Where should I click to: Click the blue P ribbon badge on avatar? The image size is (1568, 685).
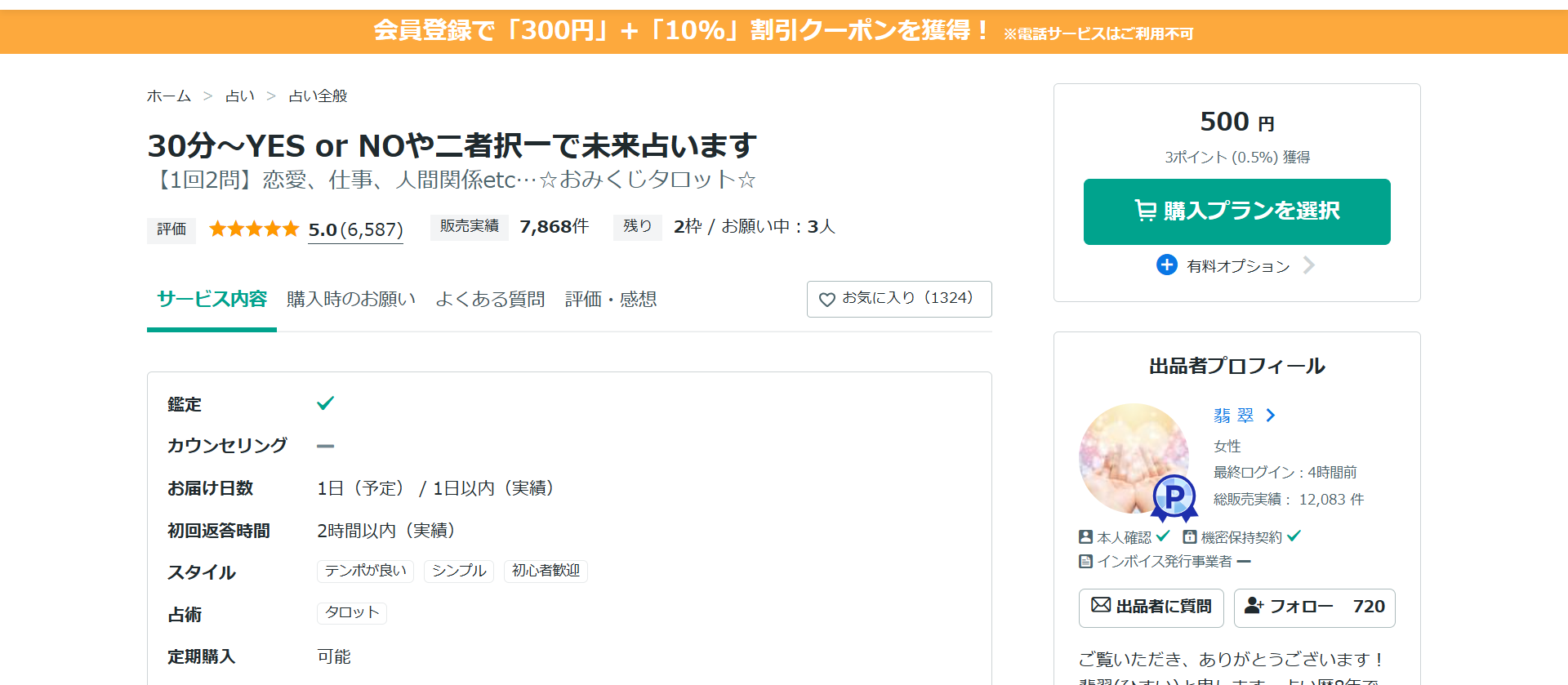[x=1174, y=496]
